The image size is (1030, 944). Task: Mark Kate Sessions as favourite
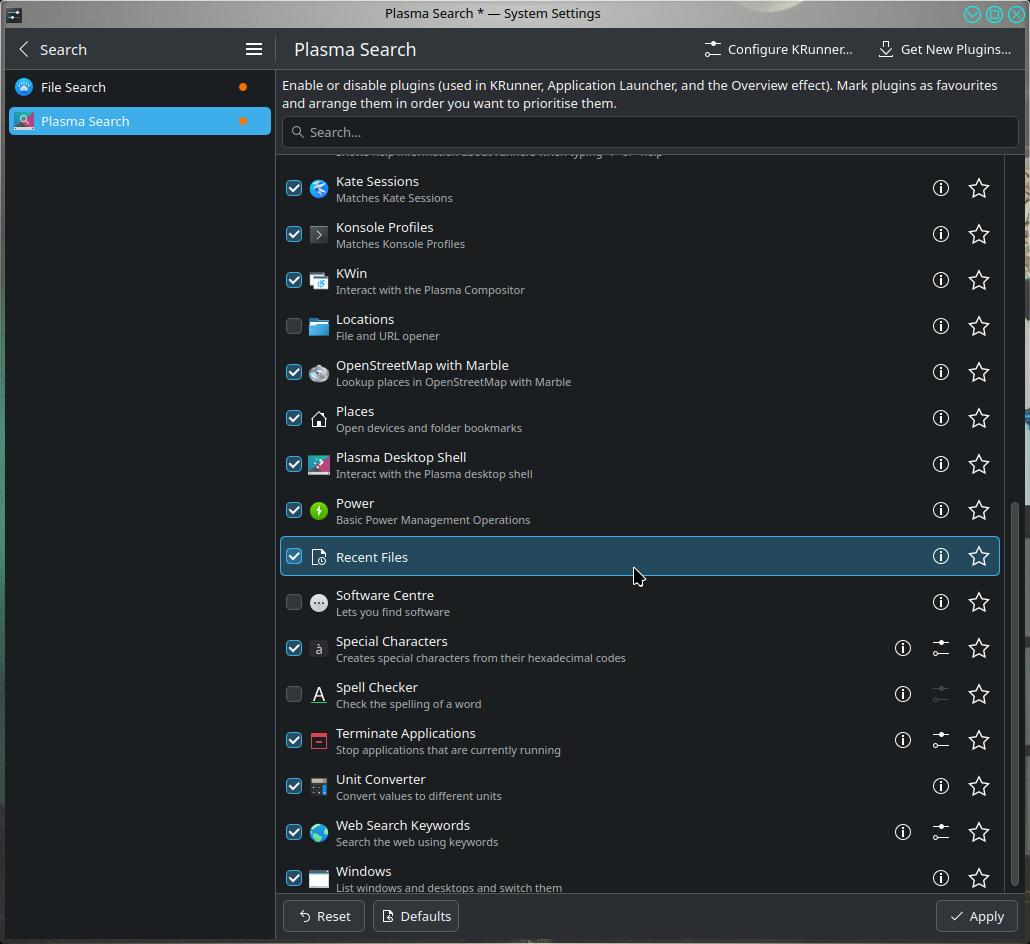pyautogui.click(x=979, y=189)
